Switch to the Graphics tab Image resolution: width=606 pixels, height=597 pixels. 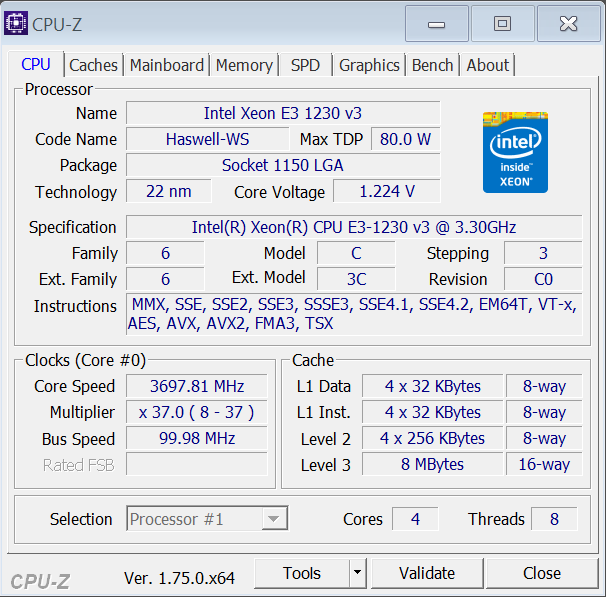(x=369, y=65)
